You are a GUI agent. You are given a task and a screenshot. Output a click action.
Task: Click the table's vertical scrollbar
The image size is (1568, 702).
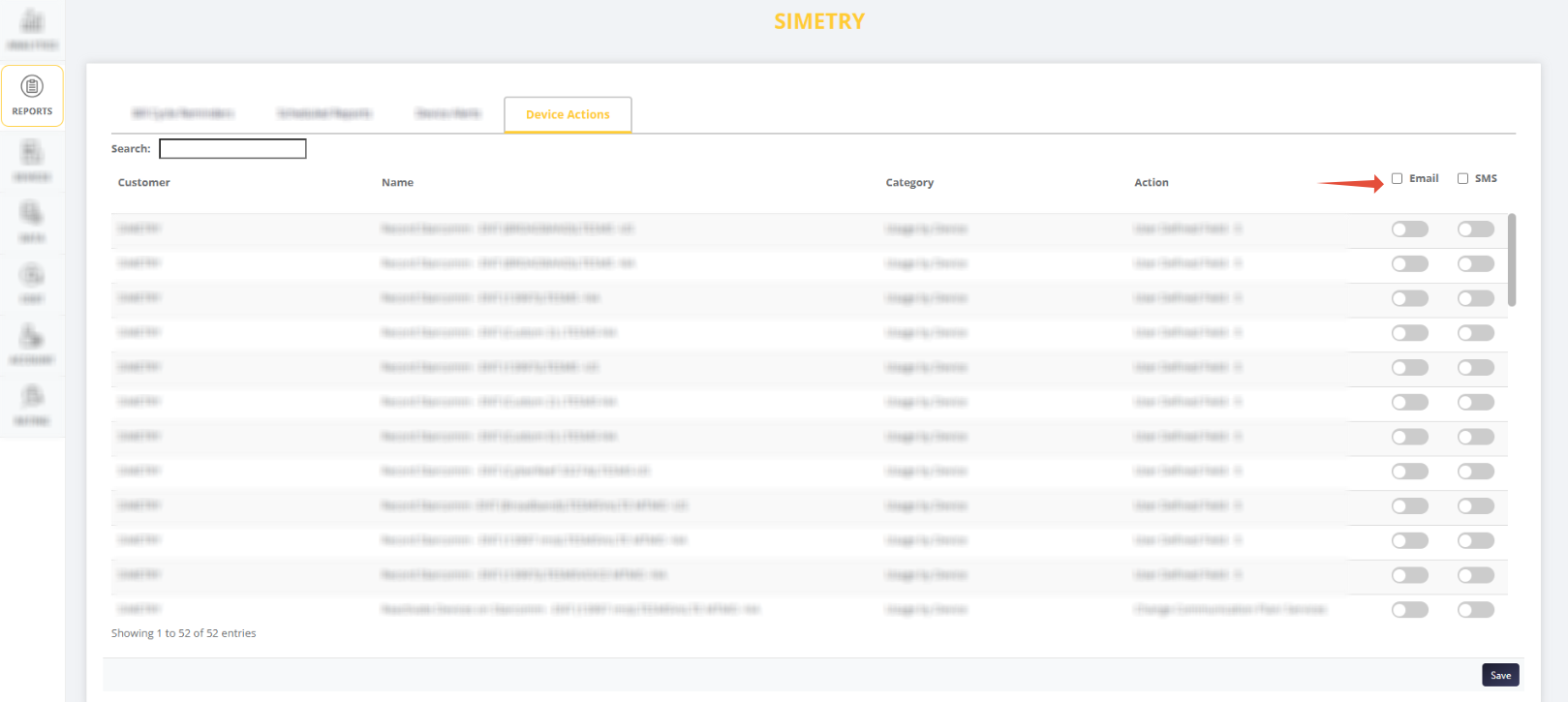[x=1512, y=259]
